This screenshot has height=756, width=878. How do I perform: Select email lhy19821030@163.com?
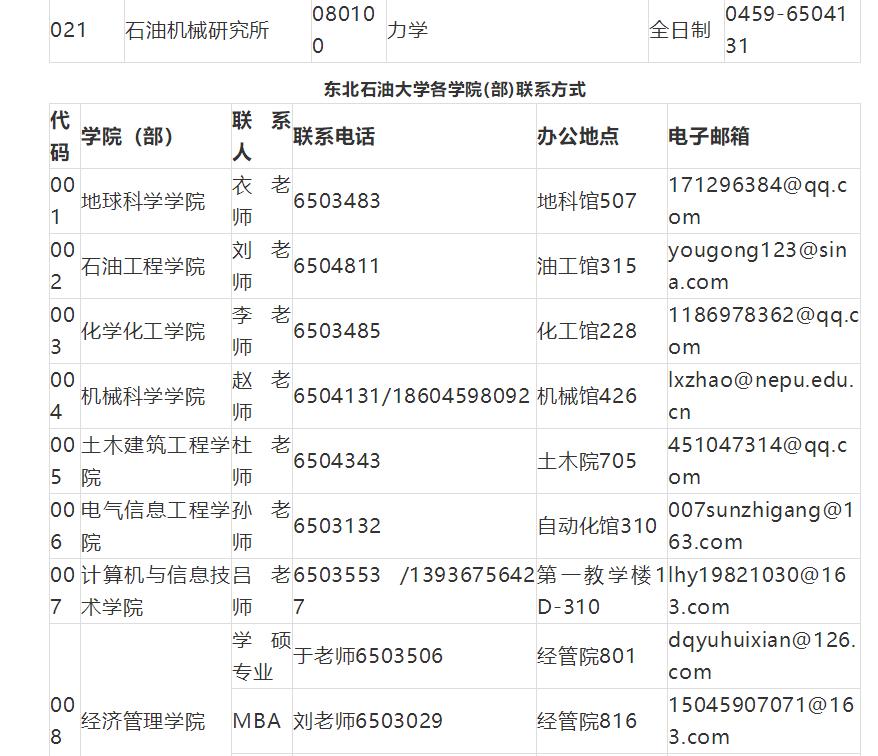pos(757,591)
